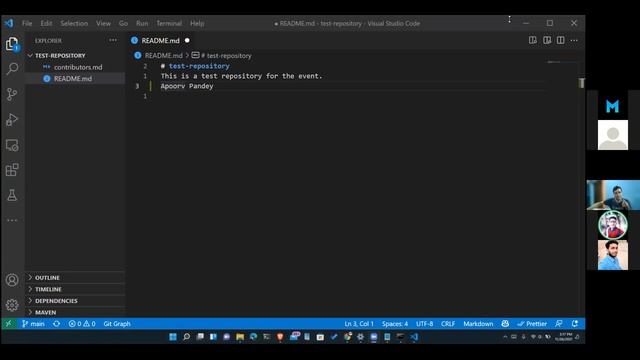This screenshot has width=640, height=360.
Task: Open the Help menu
Action: click(x=197, y=23)
